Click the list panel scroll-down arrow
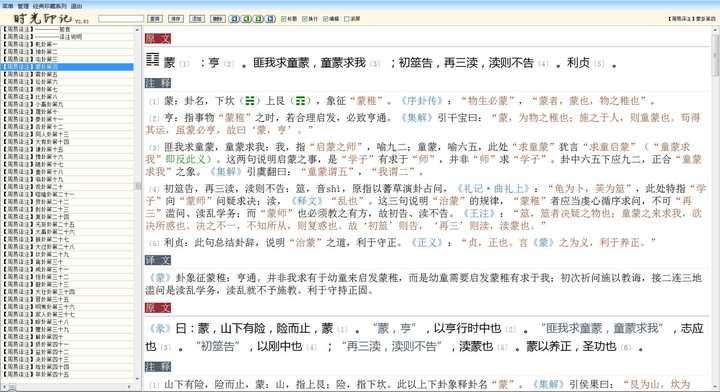 (x=137, y=380)
